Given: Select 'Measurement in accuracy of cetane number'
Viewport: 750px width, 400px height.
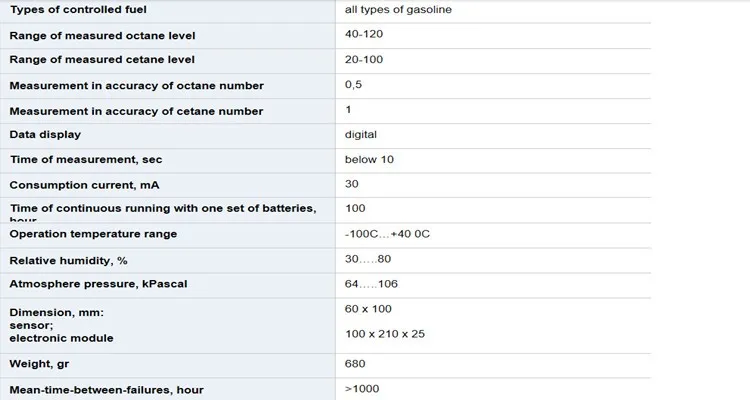Looking at the screenshot, I should [136, 111].
